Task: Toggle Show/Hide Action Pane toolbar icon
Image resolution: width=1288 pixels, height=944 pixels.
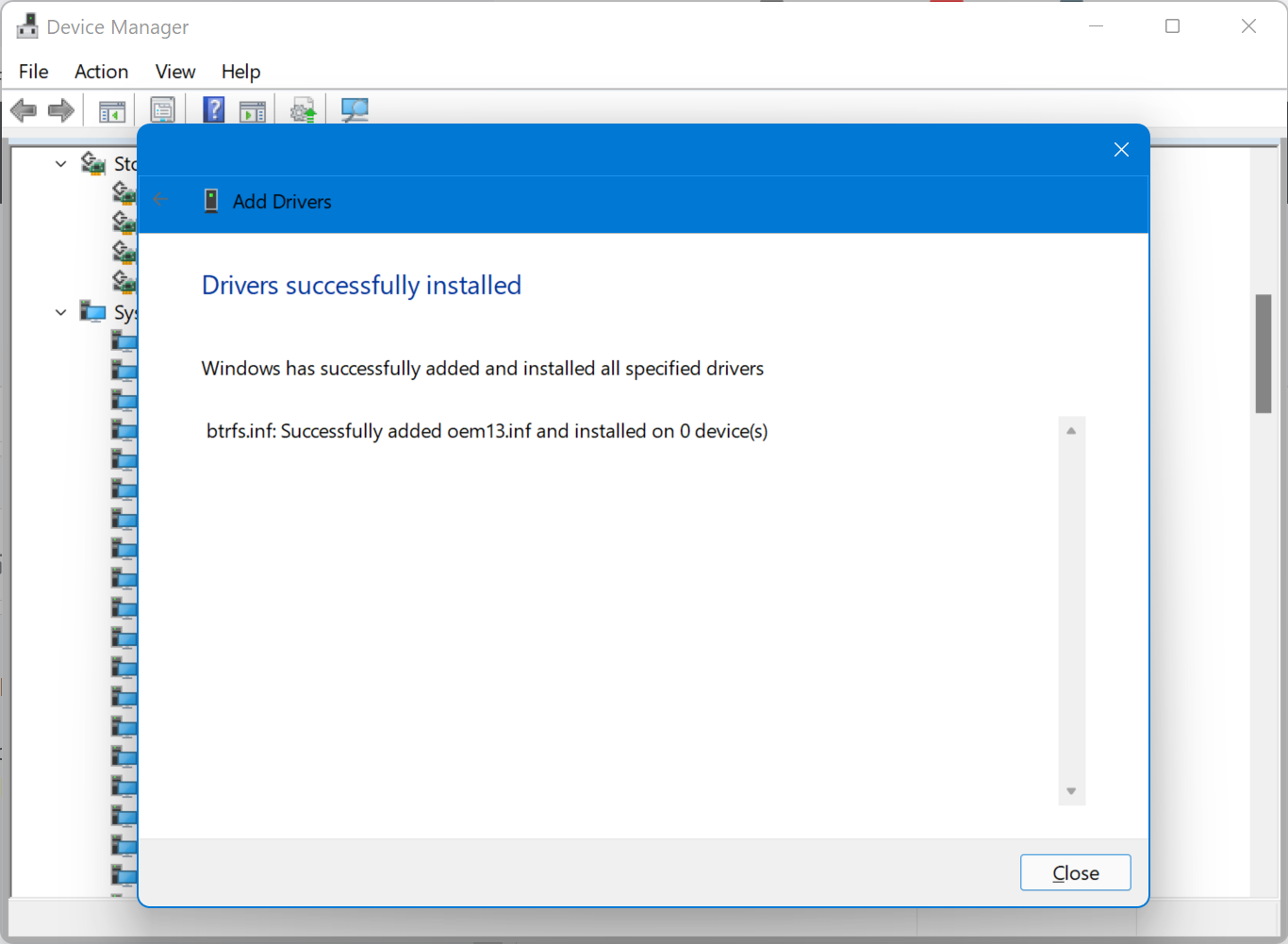Action: tap(253, 111)
